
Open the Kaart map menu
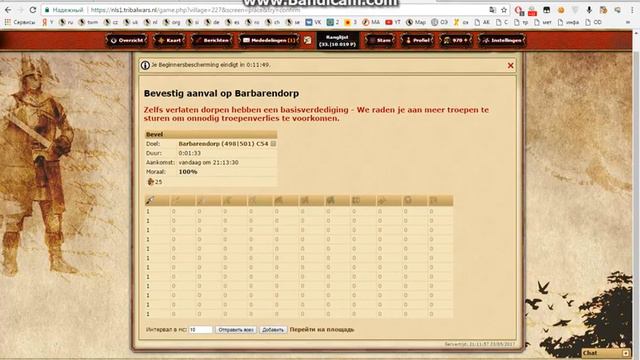tap(169, 40)
